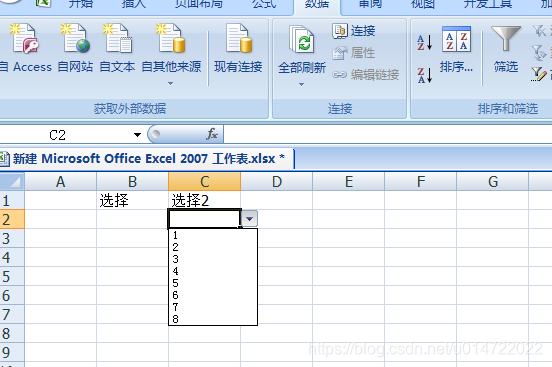The image size is (552, 367).
Task: Sort descending Z to A
Action: pos(425,75)
